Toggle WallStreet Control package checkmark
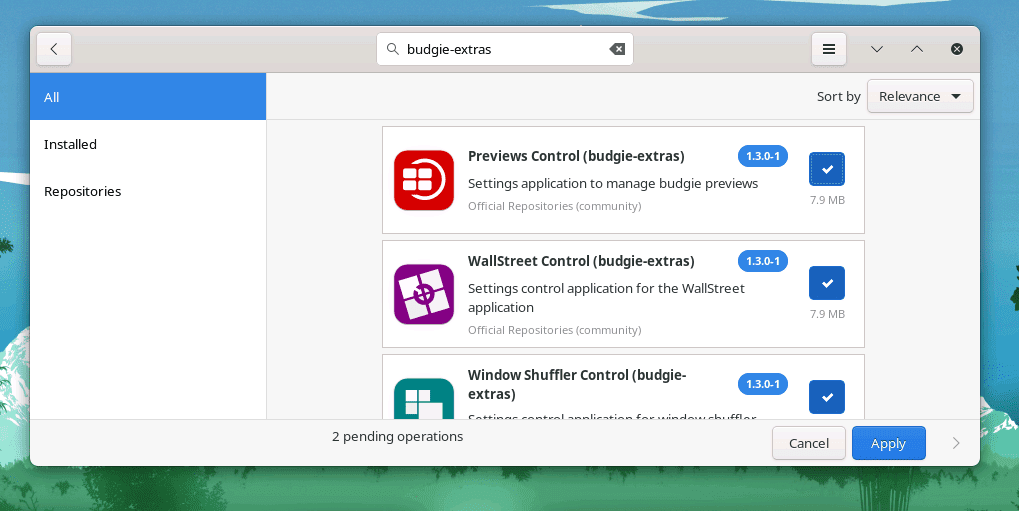This screenshot has height=511, width=1019. (x=827, y=283)
